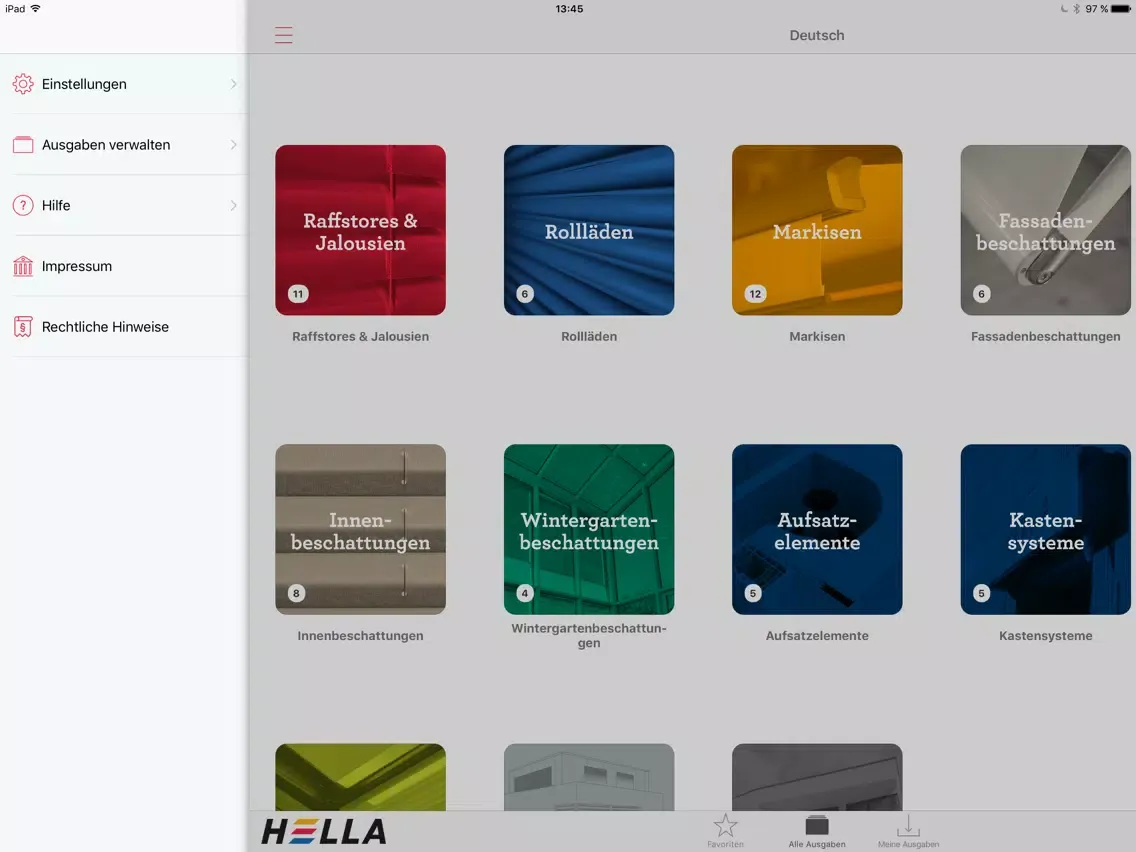The width and height of the screenshot is (1136, 852).
Task: Click the Rollläden caption below tile
Action: point(589,336)
